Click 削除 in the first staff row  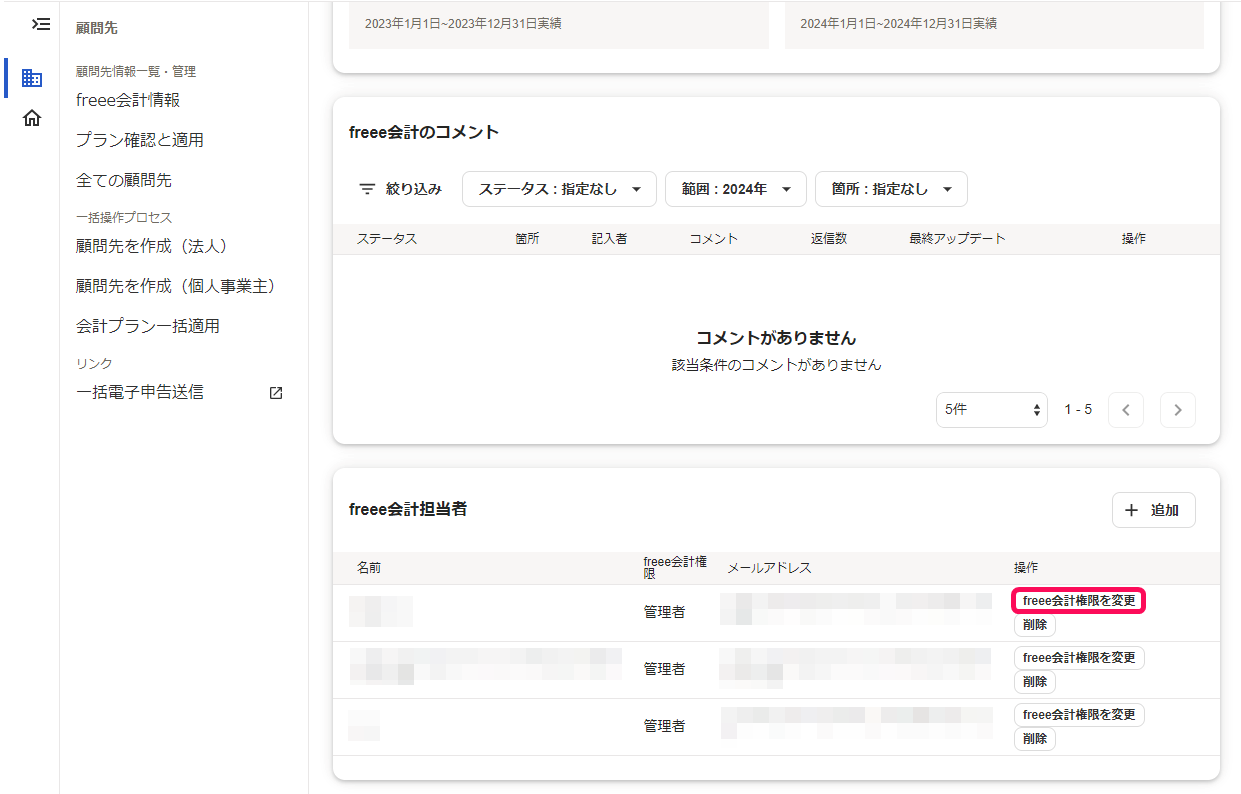pyautogui.click(x=1035, y=625)
